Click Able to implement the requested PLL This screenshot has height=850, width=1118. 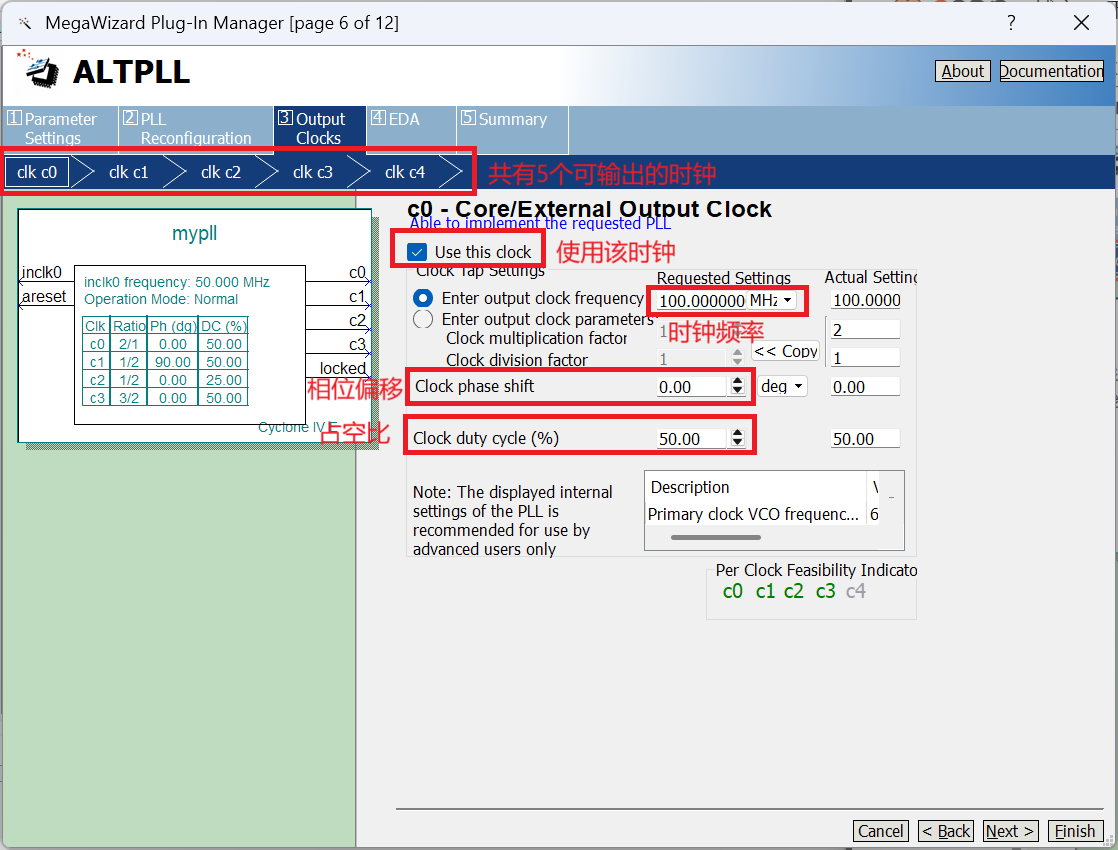coord(540,223)
